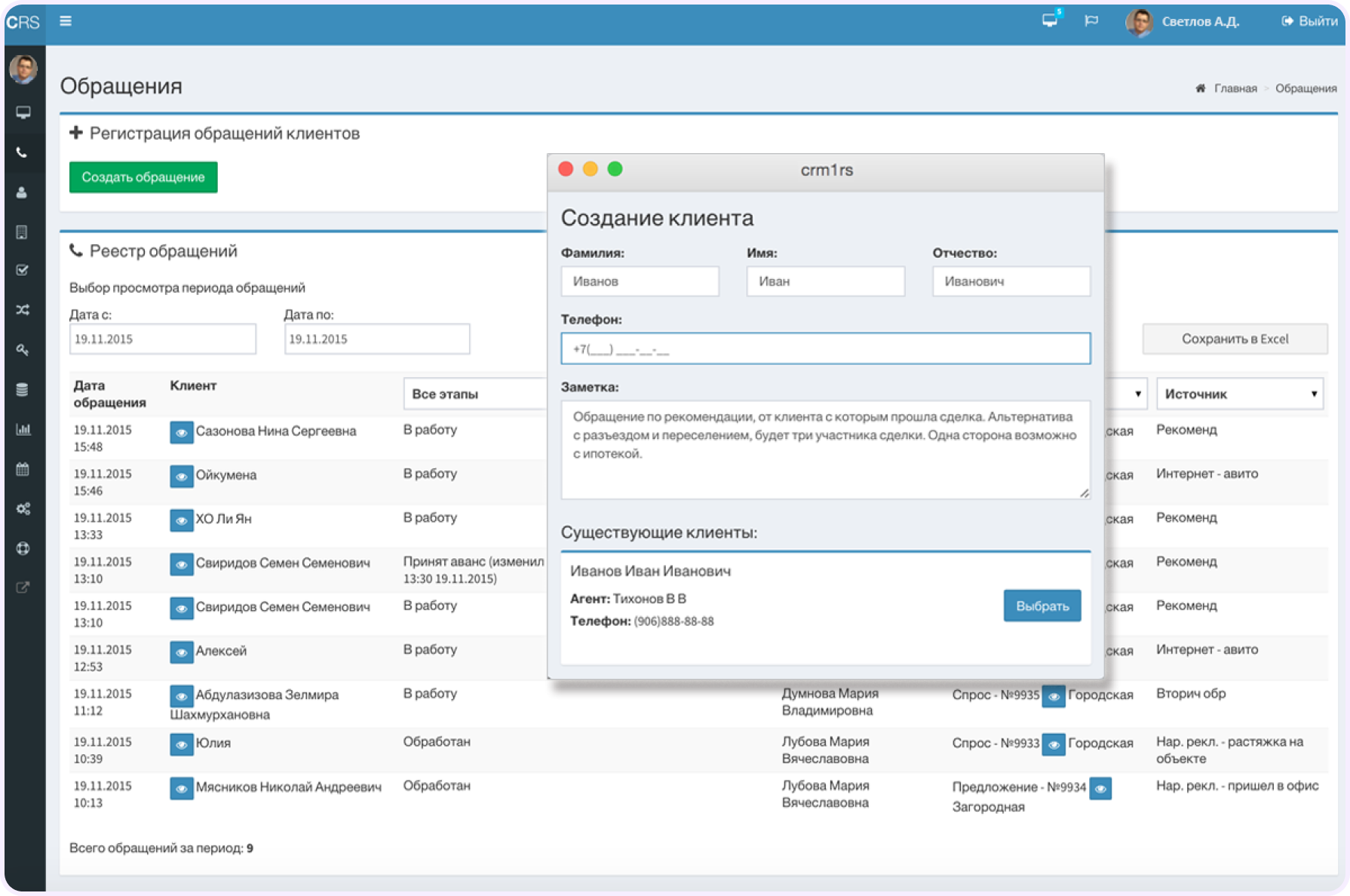
Task: Click agent Думнова Мария Владимировна cell
Action: (830, 701)
